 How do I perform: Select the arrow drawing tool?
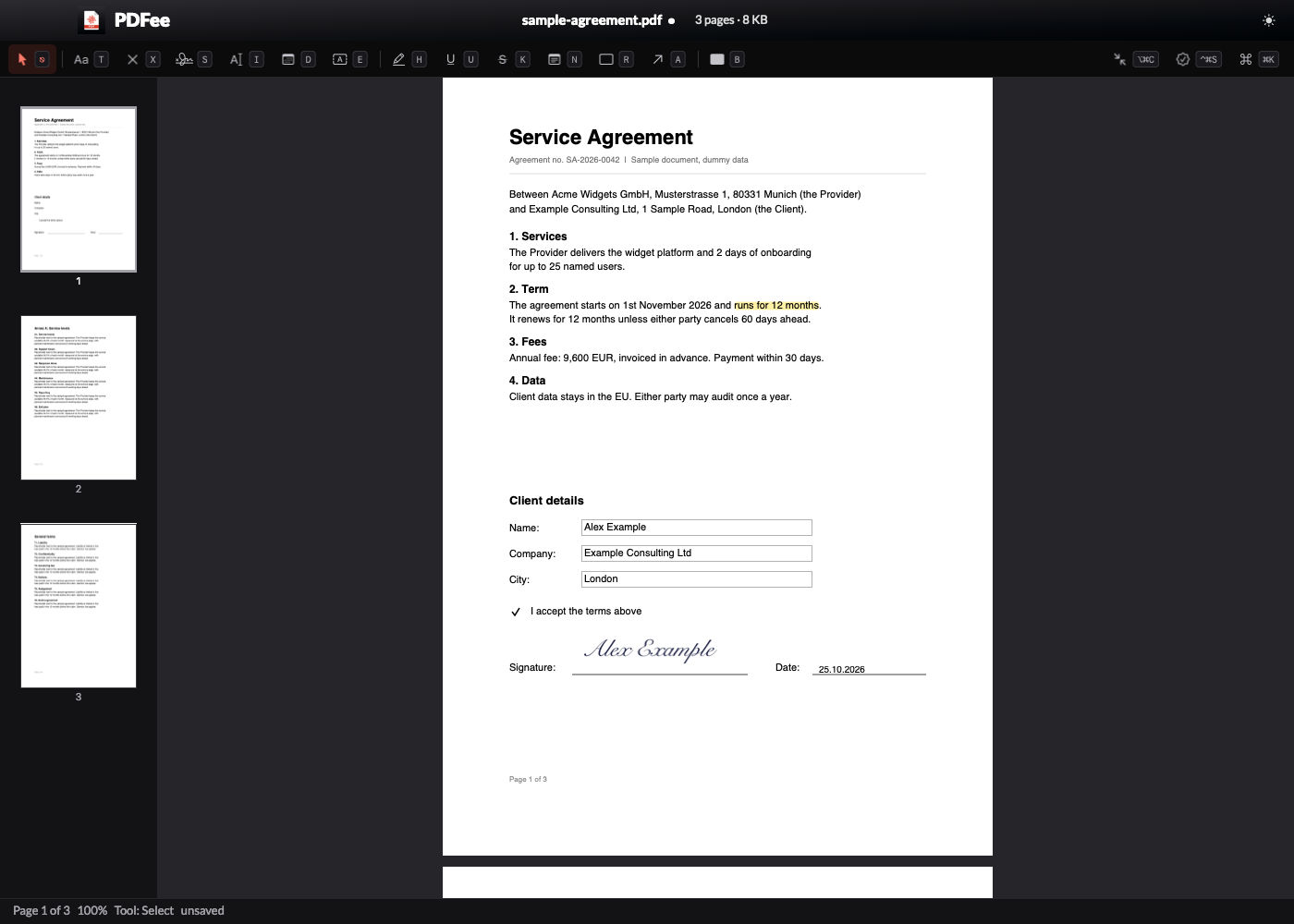click(667, 59)
